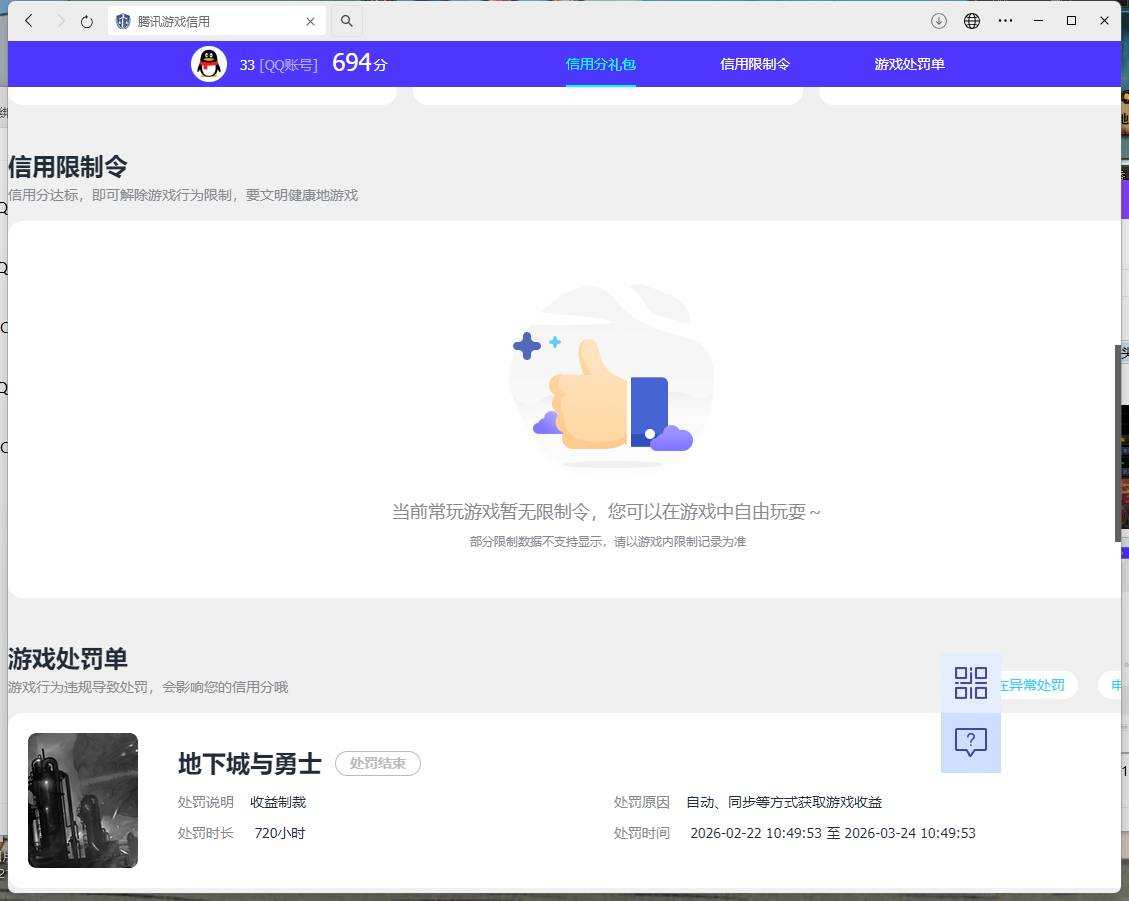Viewport: 1129px width, 901px height.
Task: Click the 处罚结束 status badge
Action: pos(378,763)
